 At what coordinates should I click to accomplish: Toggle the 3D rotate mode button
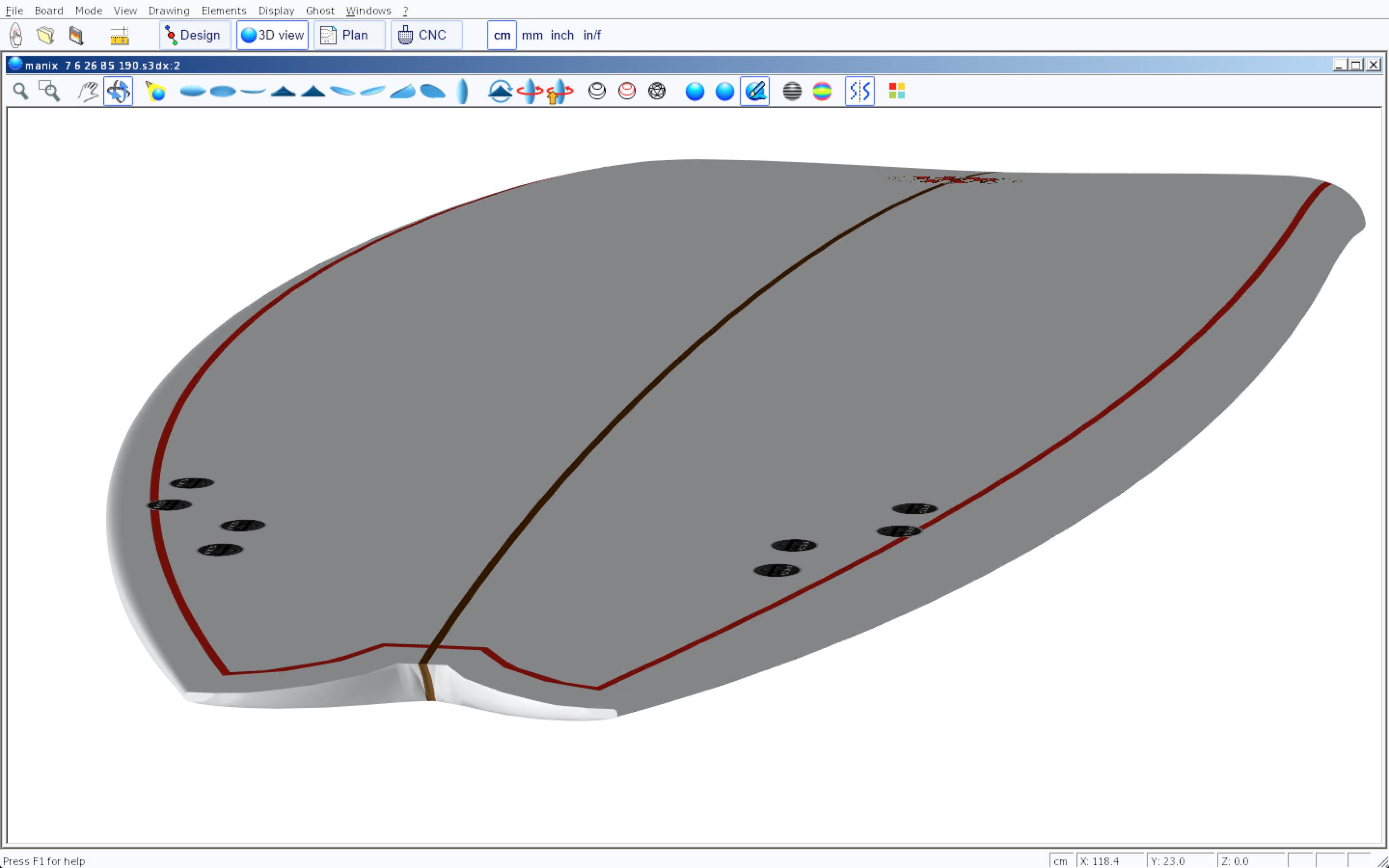pos(118,91)
